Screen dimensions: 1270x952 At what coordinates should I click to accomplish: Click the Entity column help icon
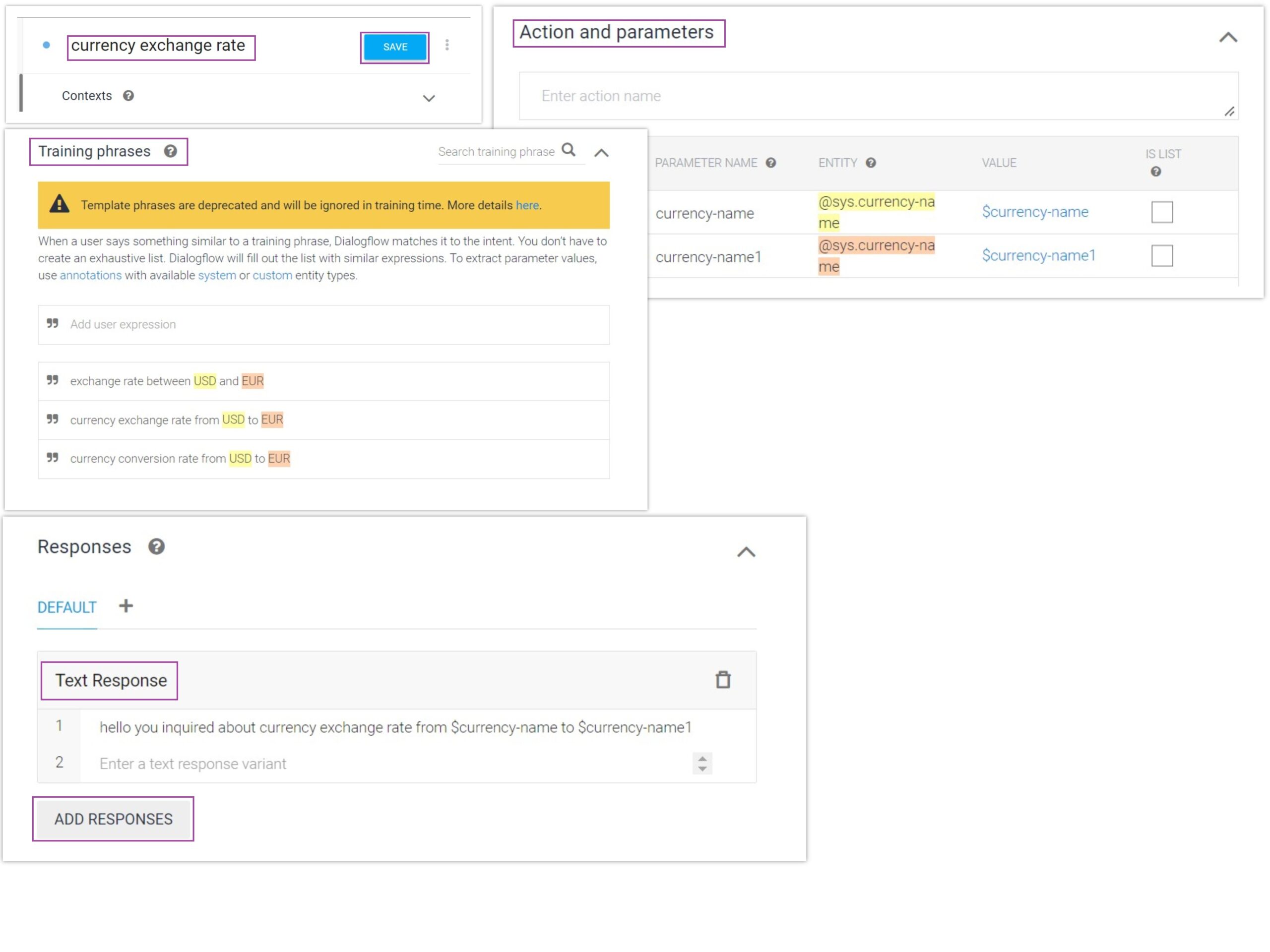point(871,163)
